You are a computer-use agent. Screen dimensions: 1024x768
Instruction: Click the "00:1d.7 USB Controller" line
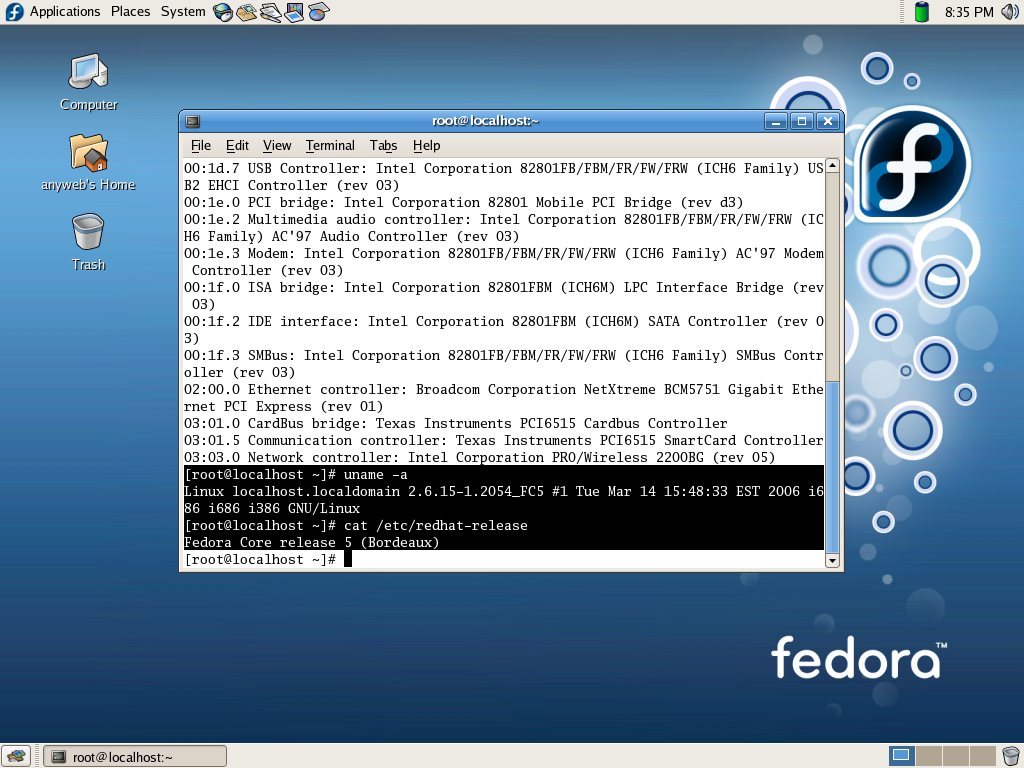(x=504, y=178)
